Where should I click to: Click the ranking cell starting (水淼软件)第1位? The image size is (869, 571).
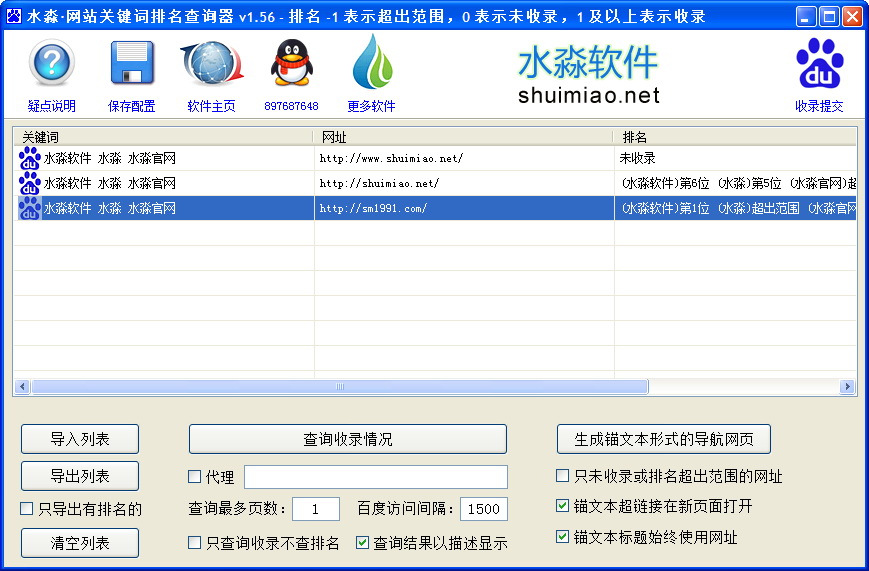pos(735,208)
